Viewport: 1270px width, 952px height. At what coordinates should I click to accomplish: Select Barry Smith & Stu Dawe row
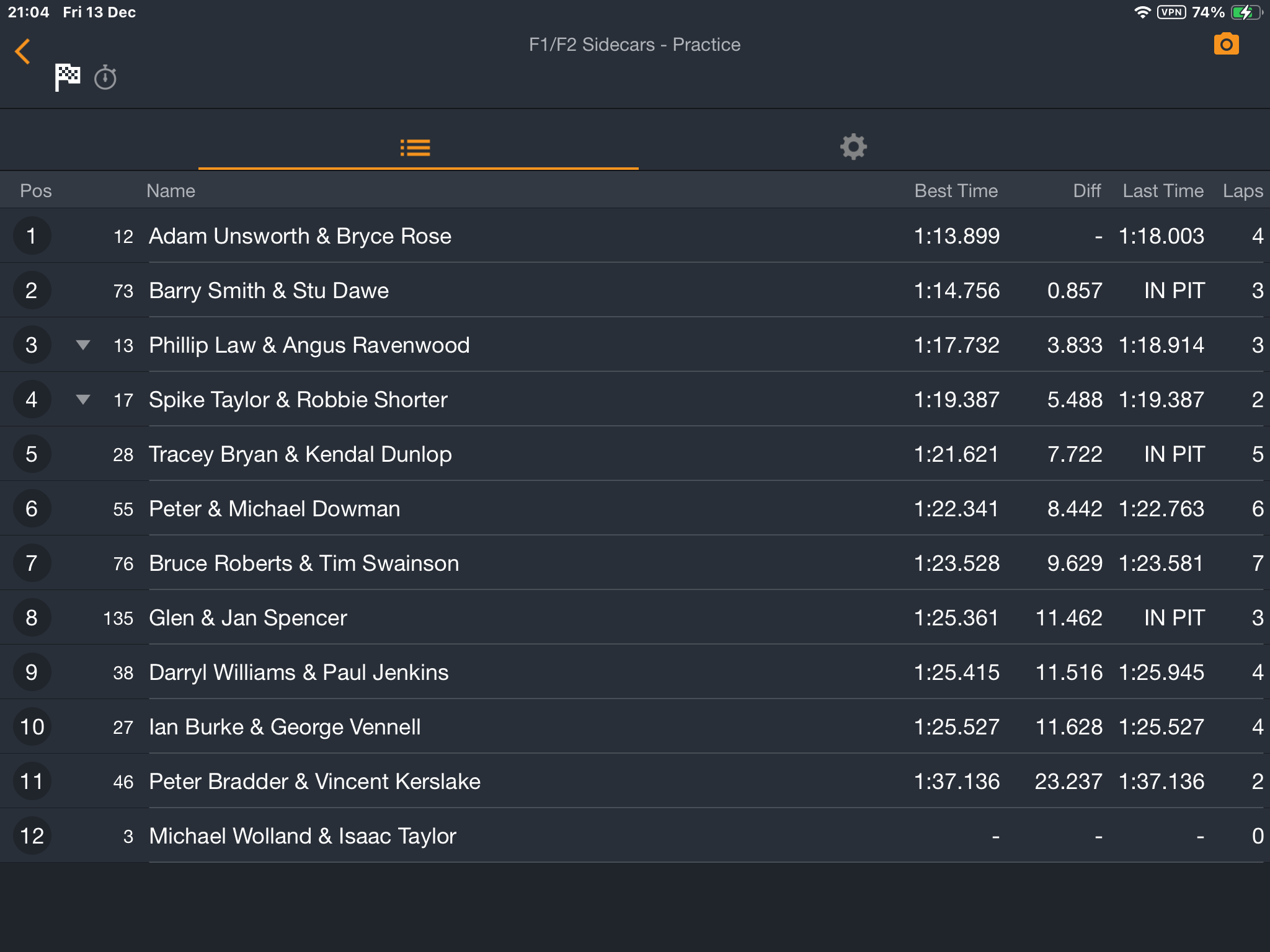635,291
